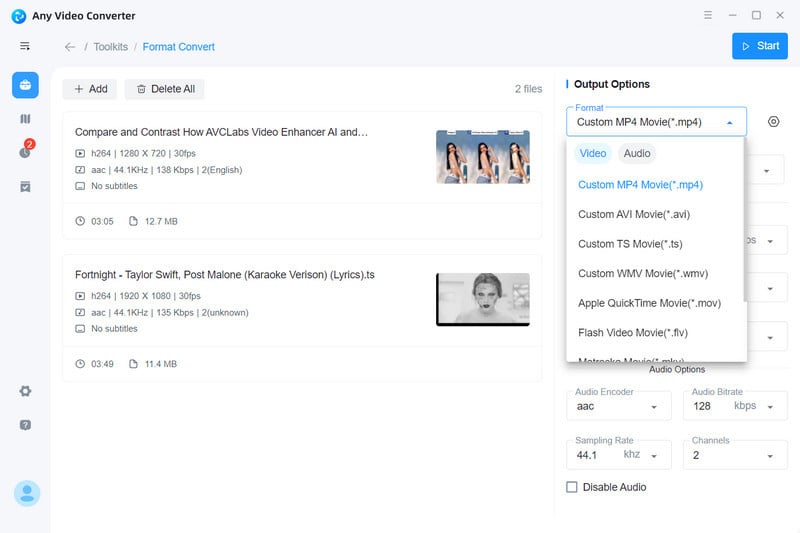This screenshot has height=533, width=800.
Task: Click the Compare and Contrast file title
Action: tap(221, 132)
